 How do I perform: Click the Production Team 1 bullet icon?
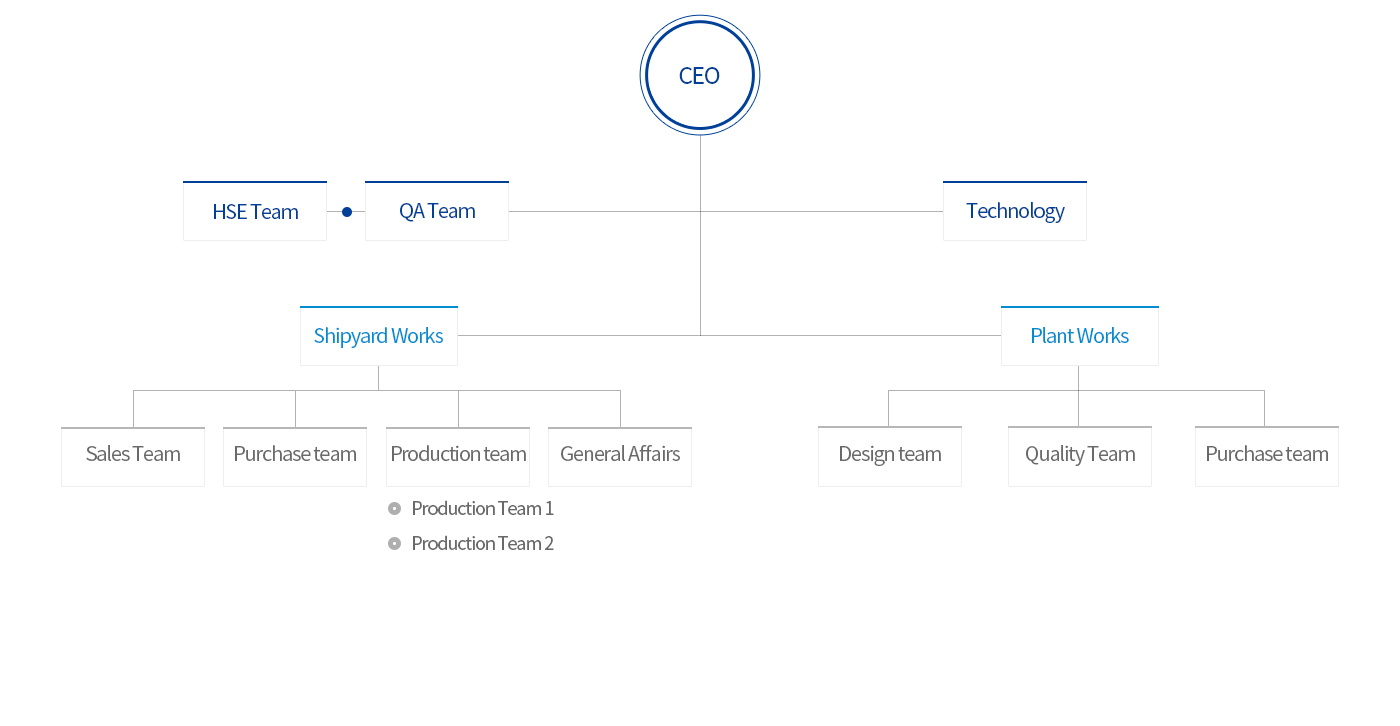tap(394, 508)
